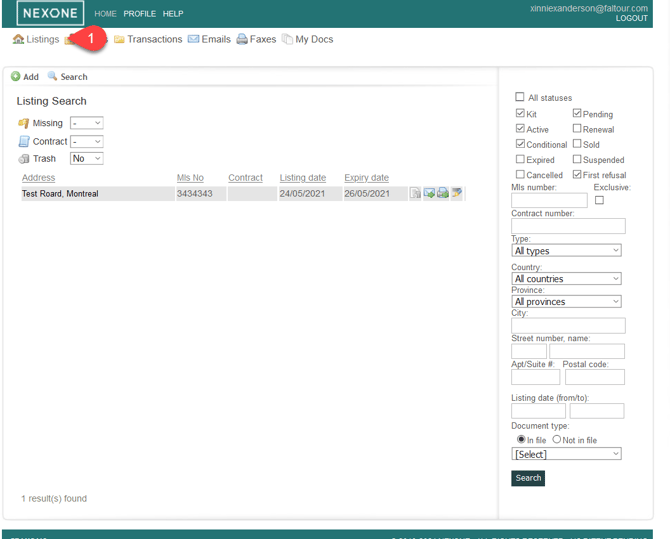
Task: Open the Emails envelope icon
Action: coord(194,39)
